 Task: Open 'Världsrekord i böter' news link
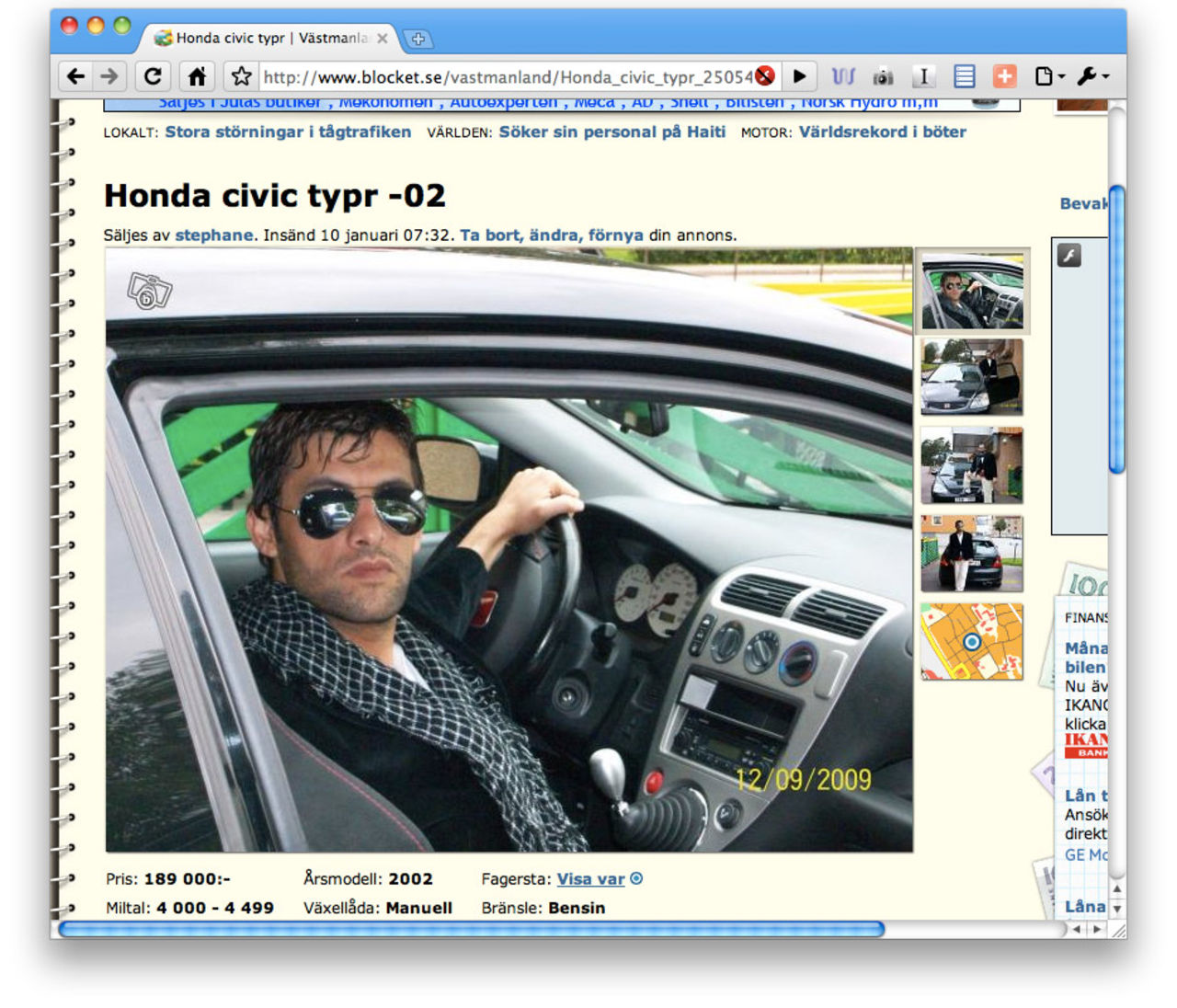(882, 132)
